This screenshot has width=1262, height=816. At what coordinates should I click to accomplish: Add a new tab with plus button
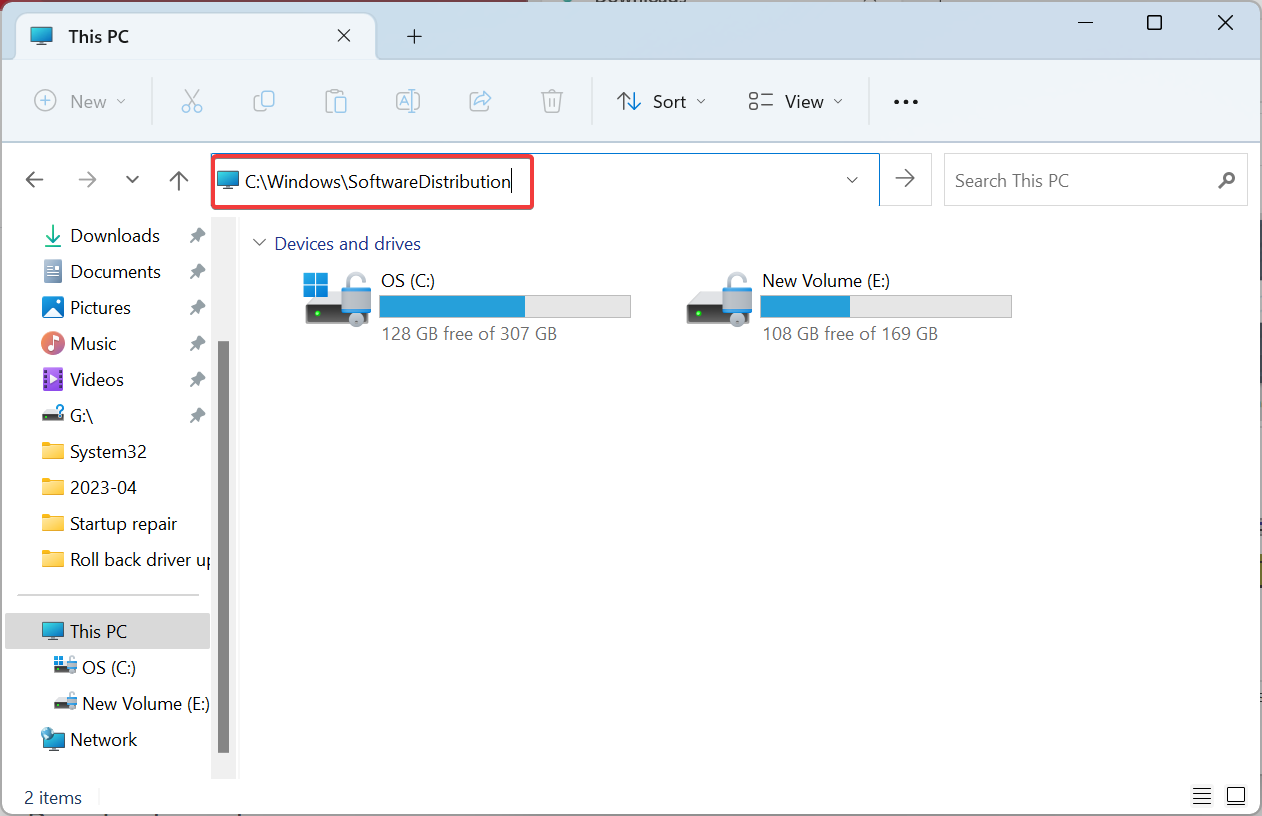point(414,37)
